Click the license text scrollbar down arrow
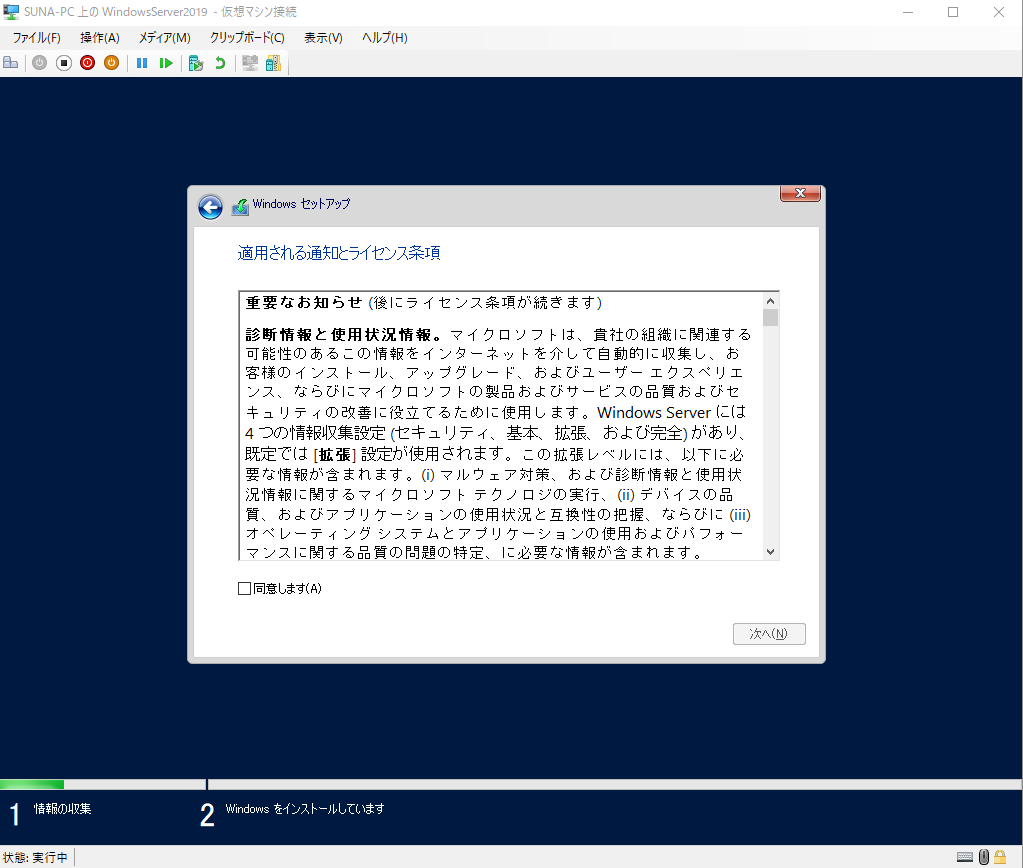 [771, 552]
